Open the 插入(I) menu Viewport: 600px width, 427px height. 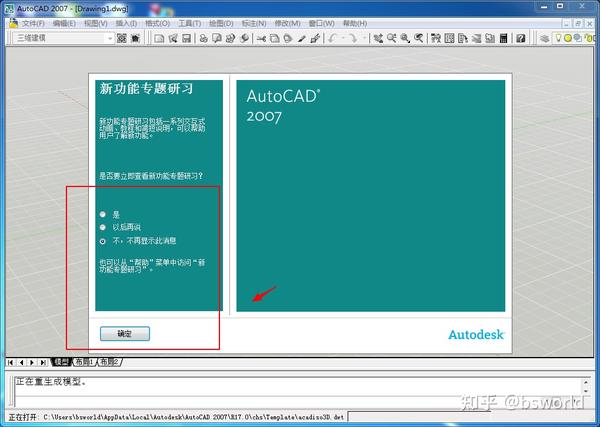coord(126,24)
